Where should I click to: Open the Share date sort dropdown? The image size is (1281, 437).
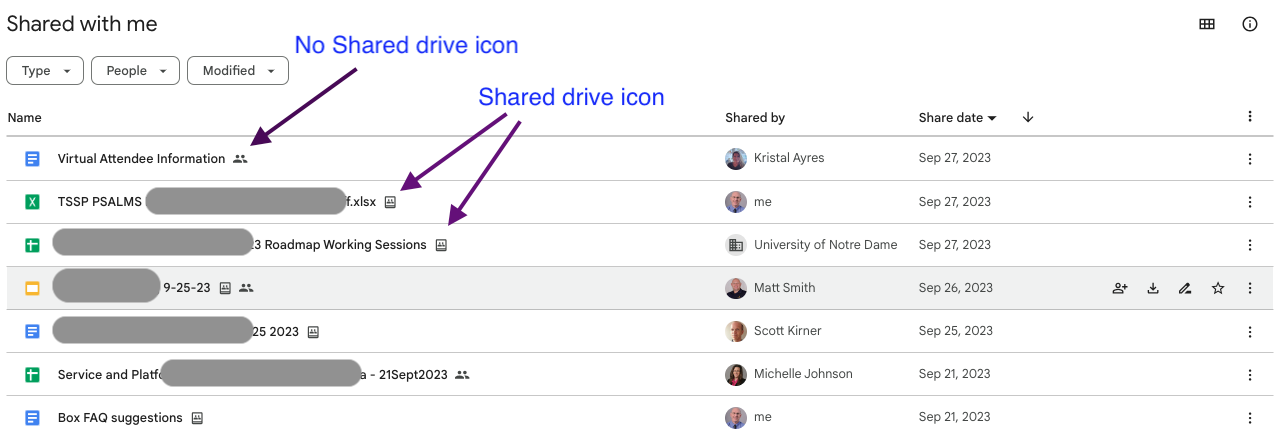(x=958, y=118)
